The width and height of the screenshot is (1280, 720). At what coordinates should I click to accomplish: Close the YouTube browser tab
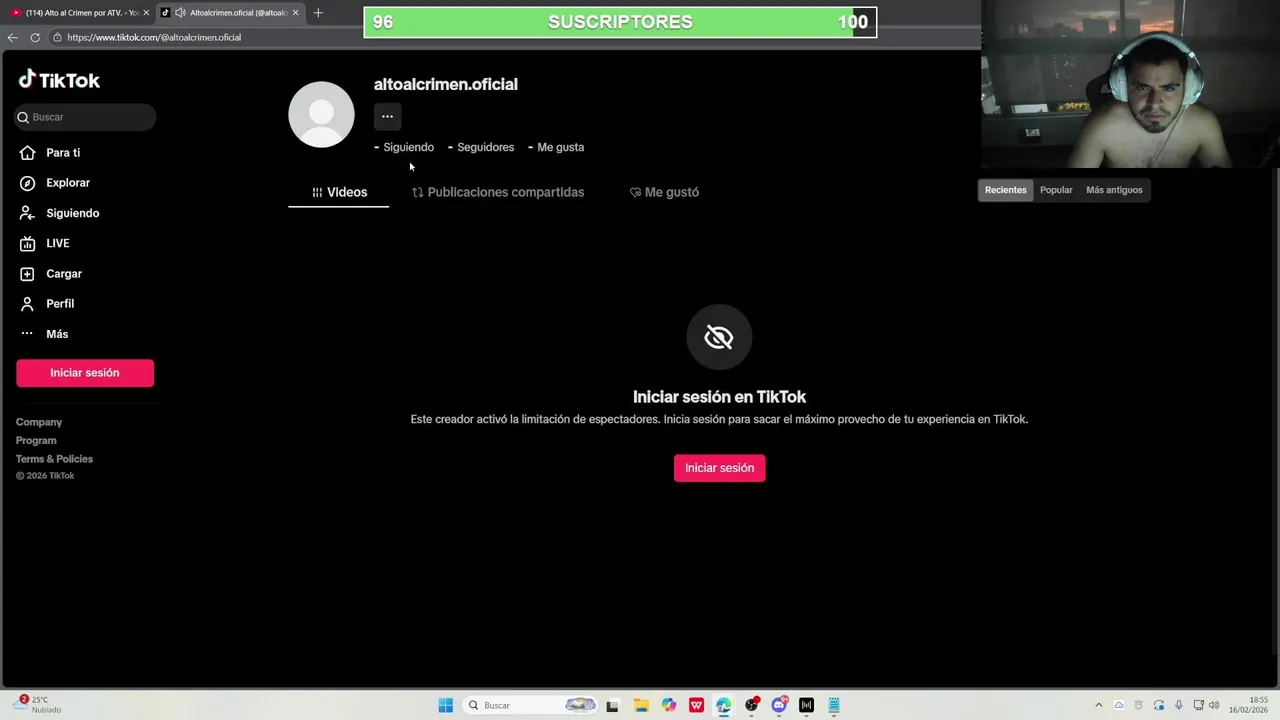(x=146, y=13)
